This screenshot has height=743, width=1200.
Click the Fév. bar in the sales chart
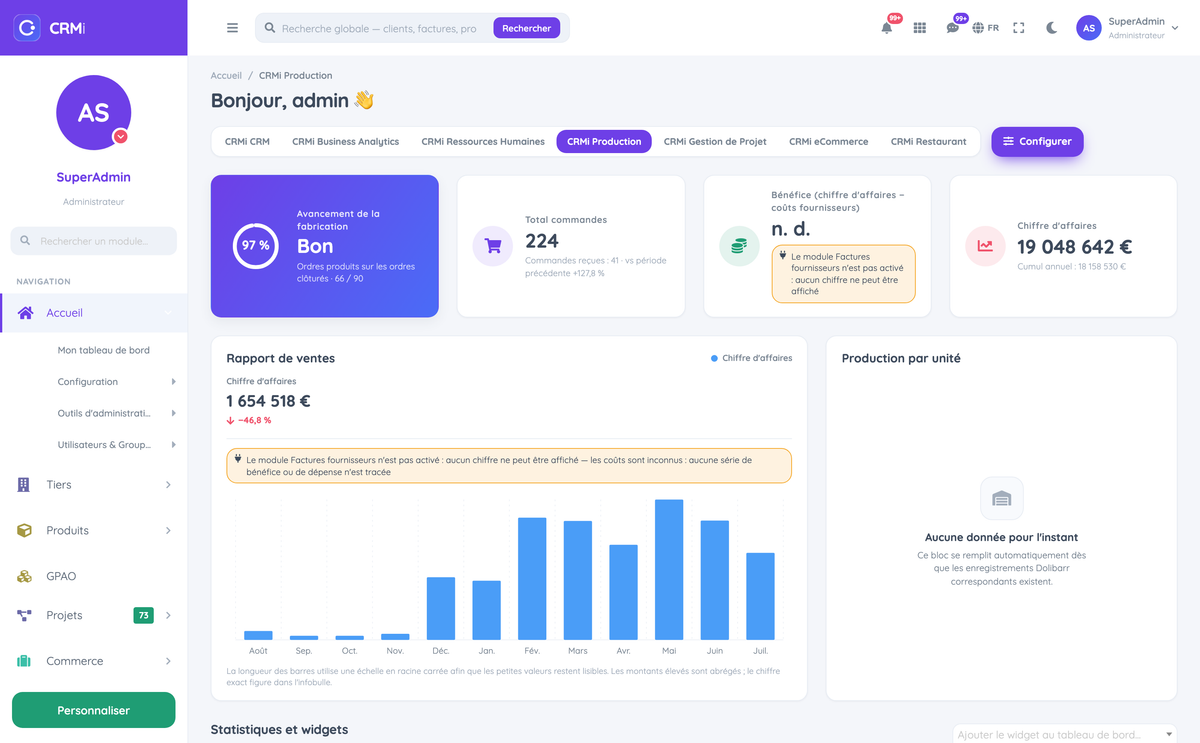coord(532,579)
